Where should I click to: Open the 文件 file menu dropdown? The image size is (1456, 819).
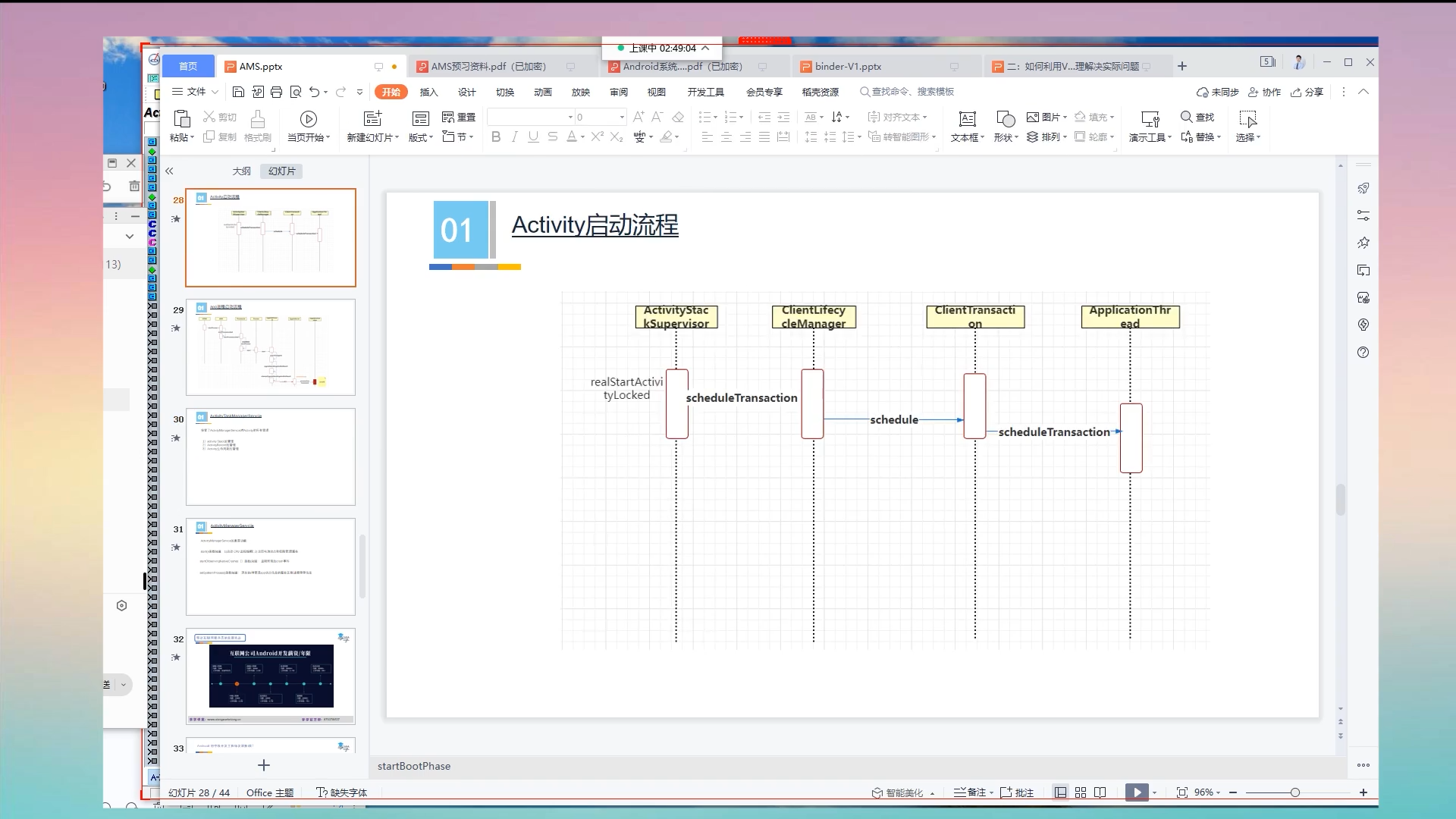[196, 92]
